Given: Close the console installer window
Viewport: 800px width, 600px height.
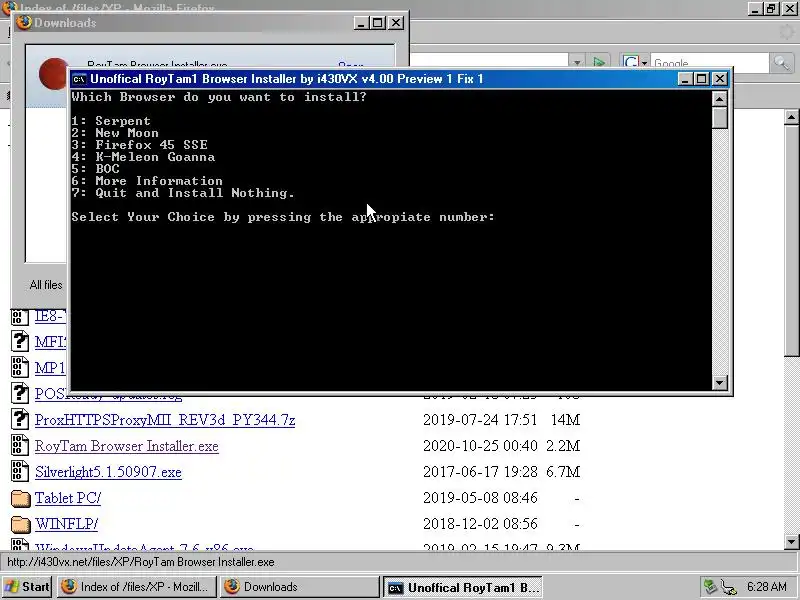Looking at the screenshot, I should point(719,79).
